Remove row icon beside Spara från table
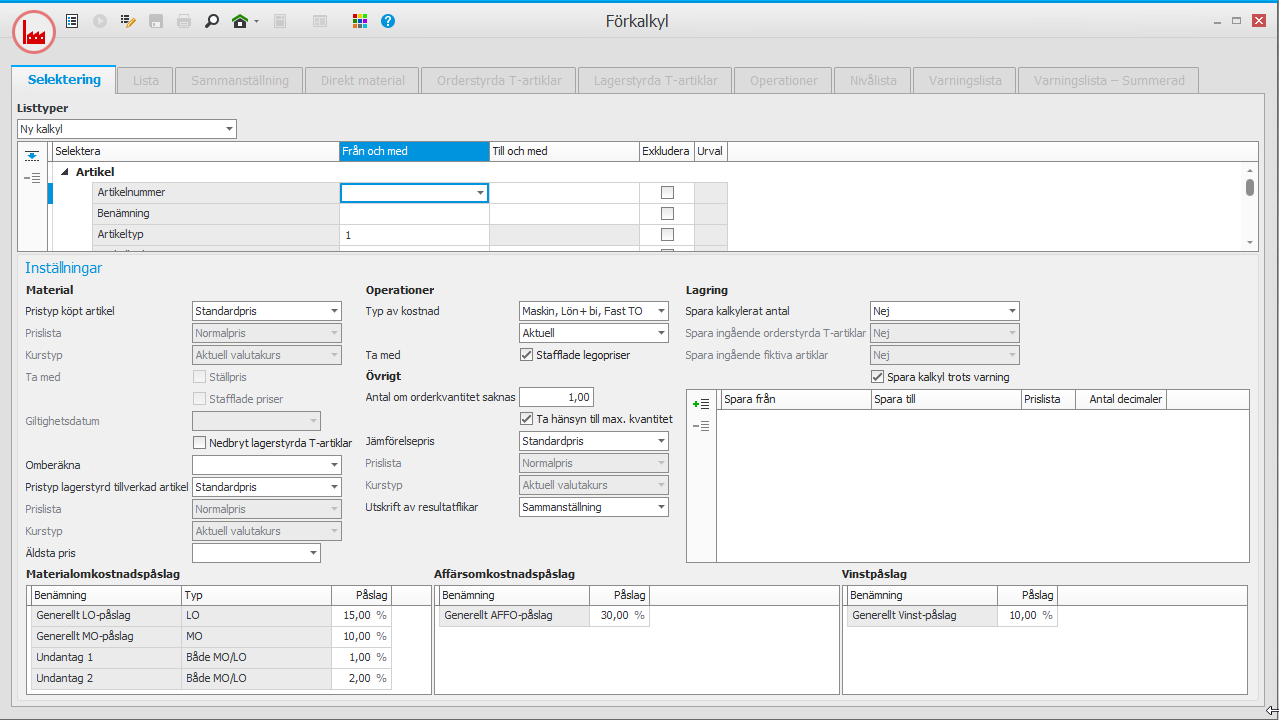The width and height of the screenshot is (1279, 720). [x=701, y=426]
